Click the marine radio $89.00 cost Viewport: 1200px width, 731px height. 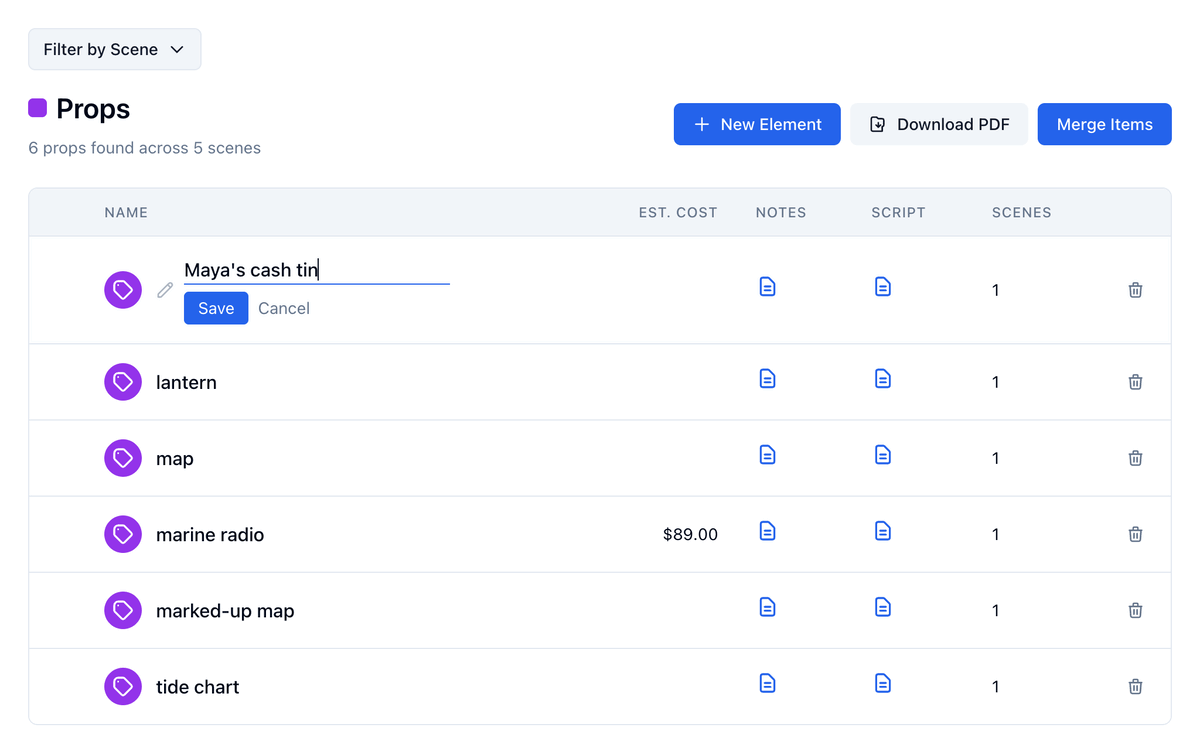690,534
